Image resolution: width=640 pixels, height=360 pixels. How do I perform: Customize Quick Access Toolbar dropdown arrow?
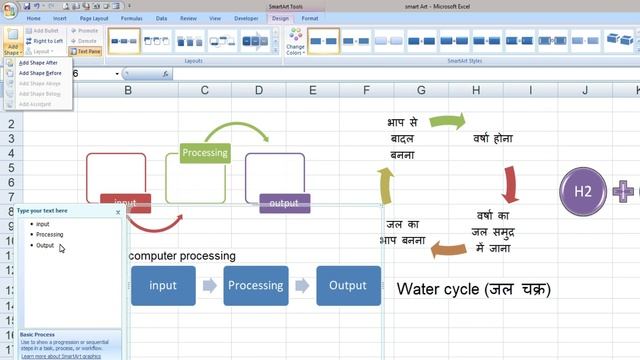click(129, 6)
